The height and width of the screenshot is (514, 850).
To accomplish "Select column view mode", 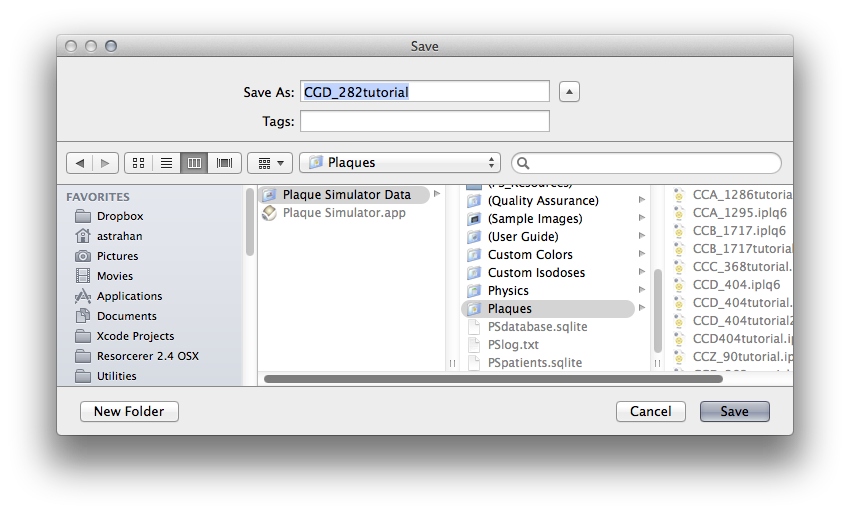I will pos(195,162).
